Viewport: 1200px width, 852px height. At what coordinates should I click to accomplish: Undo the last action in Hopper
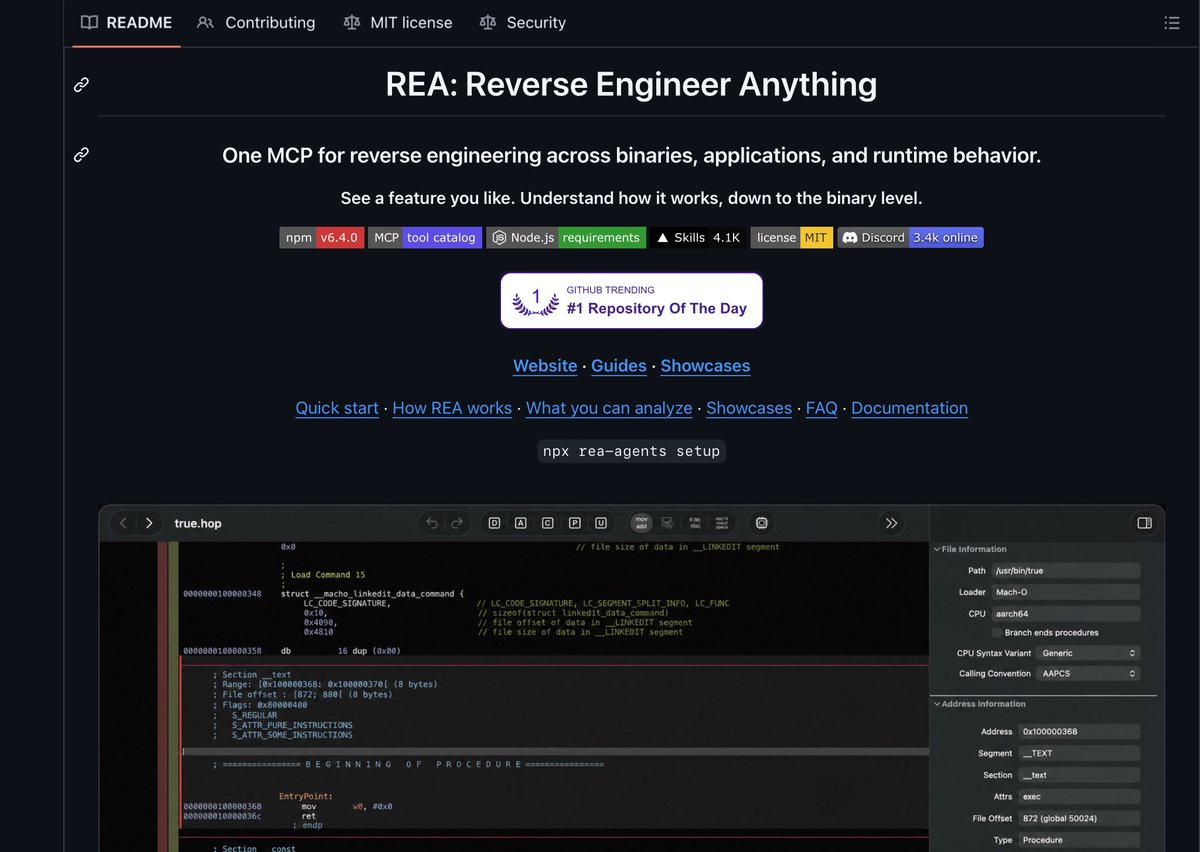click(x=432, y=523)
